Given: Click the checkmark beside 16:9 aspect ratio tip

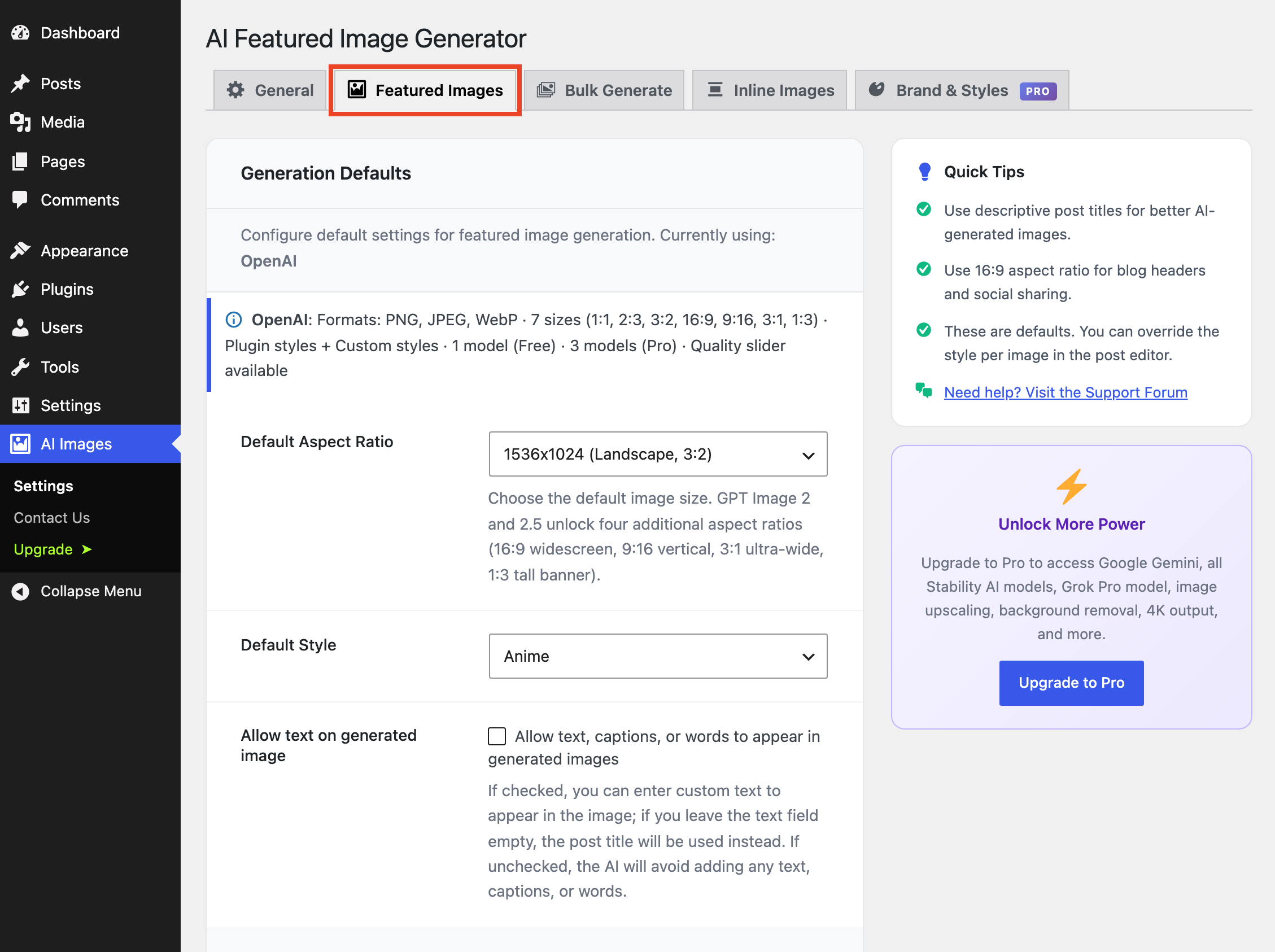Looking at the screenshot, I should (924, 269).
